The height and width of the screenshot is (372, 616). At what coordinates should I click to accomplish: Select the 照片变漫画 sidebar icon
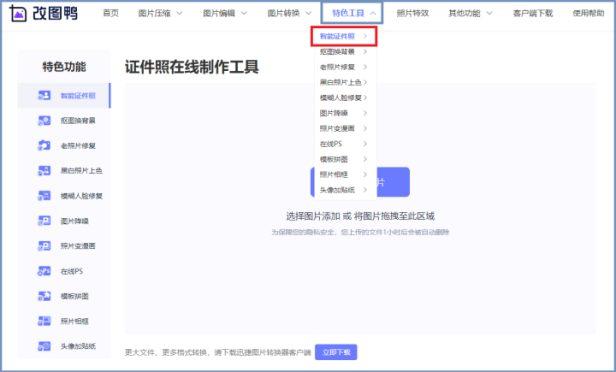click(x=44, y=246)
